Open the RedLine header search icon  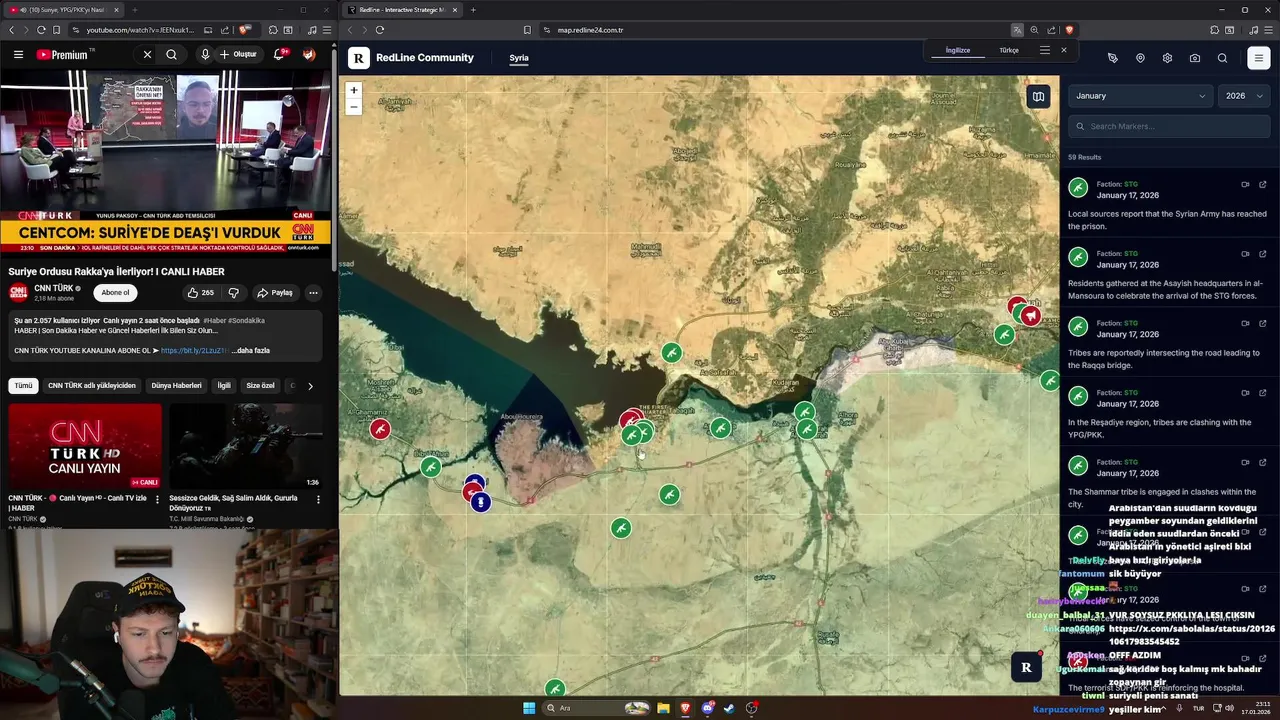coord(1222,58)
